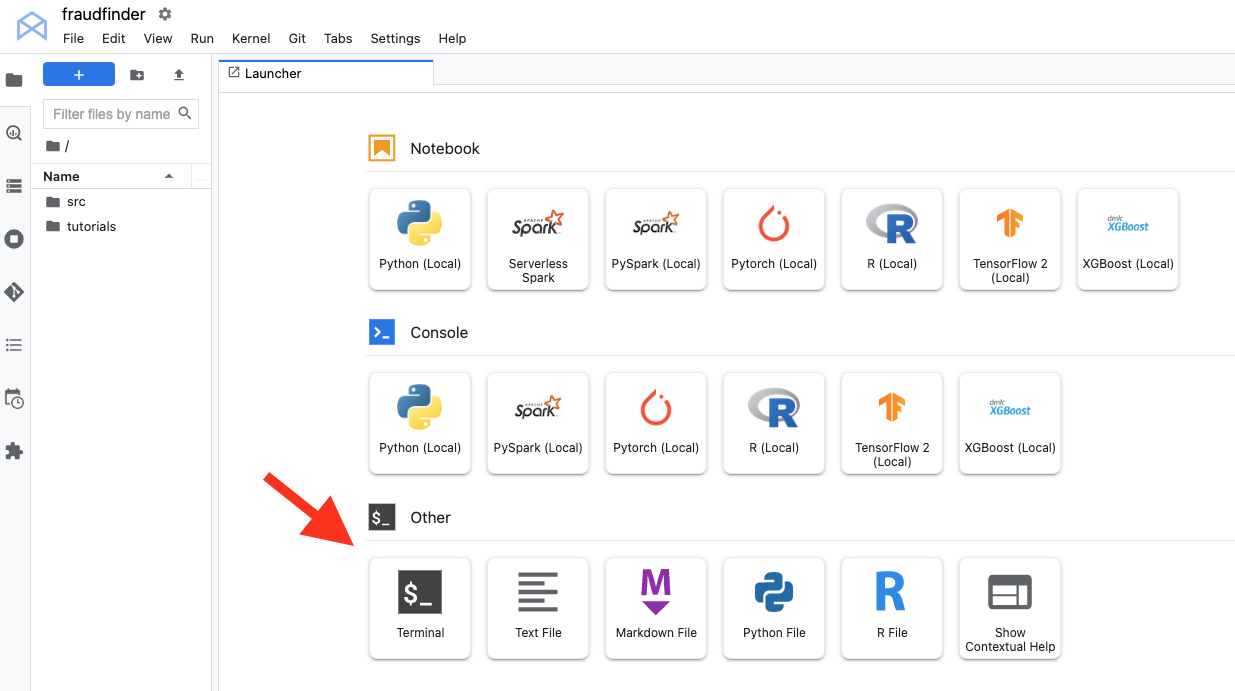Open a new Terminal from Launcher
This screenshot has height=691, width=1235.
click(x=420, y=607)
